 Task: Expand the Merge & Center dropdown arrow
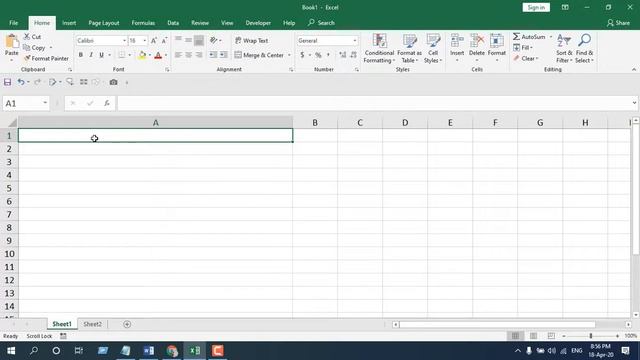pyautogui.click(x=289, y=55)
